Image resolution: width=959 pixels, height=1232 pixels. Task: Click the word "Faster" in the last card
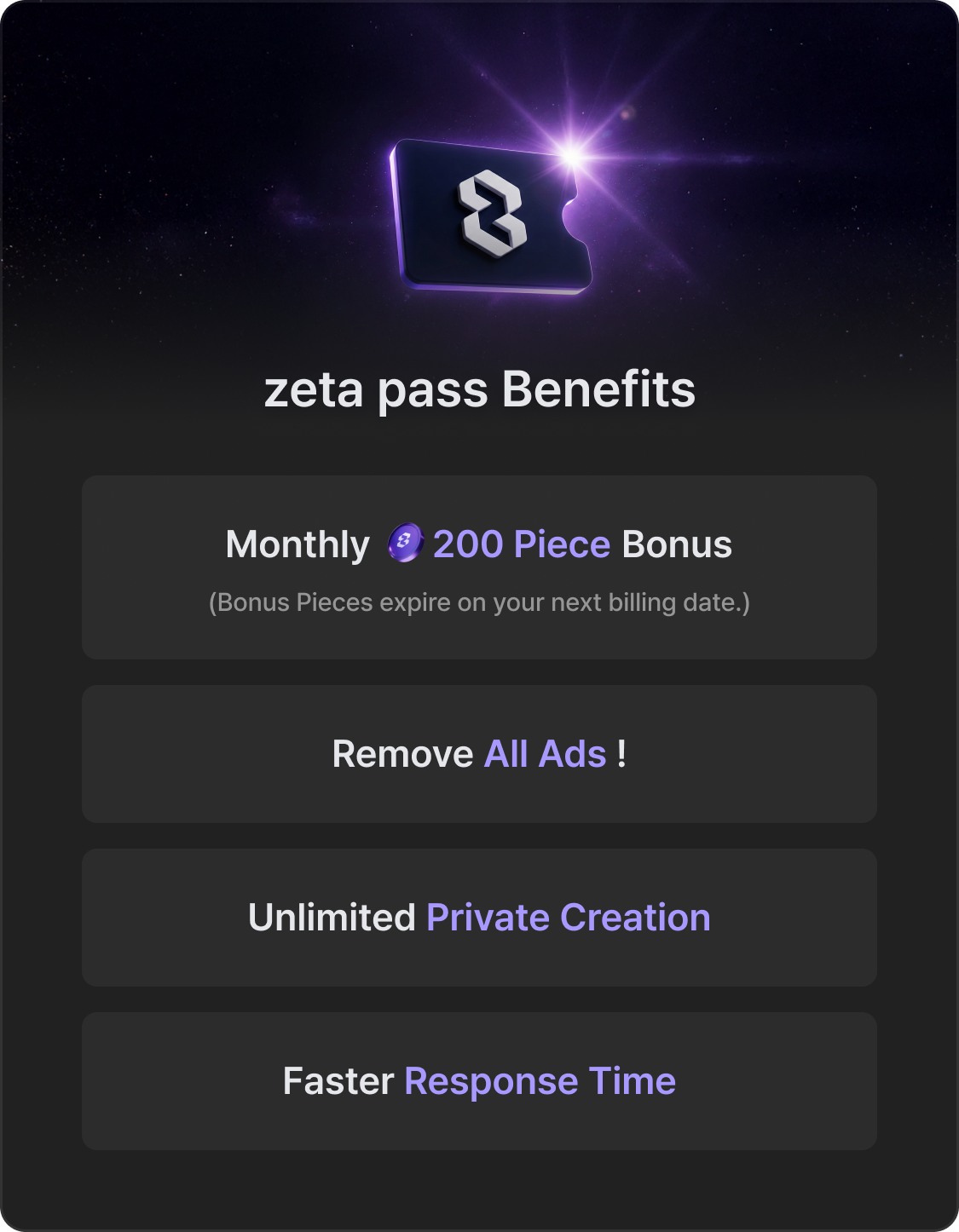click(x=338, y=1081)
